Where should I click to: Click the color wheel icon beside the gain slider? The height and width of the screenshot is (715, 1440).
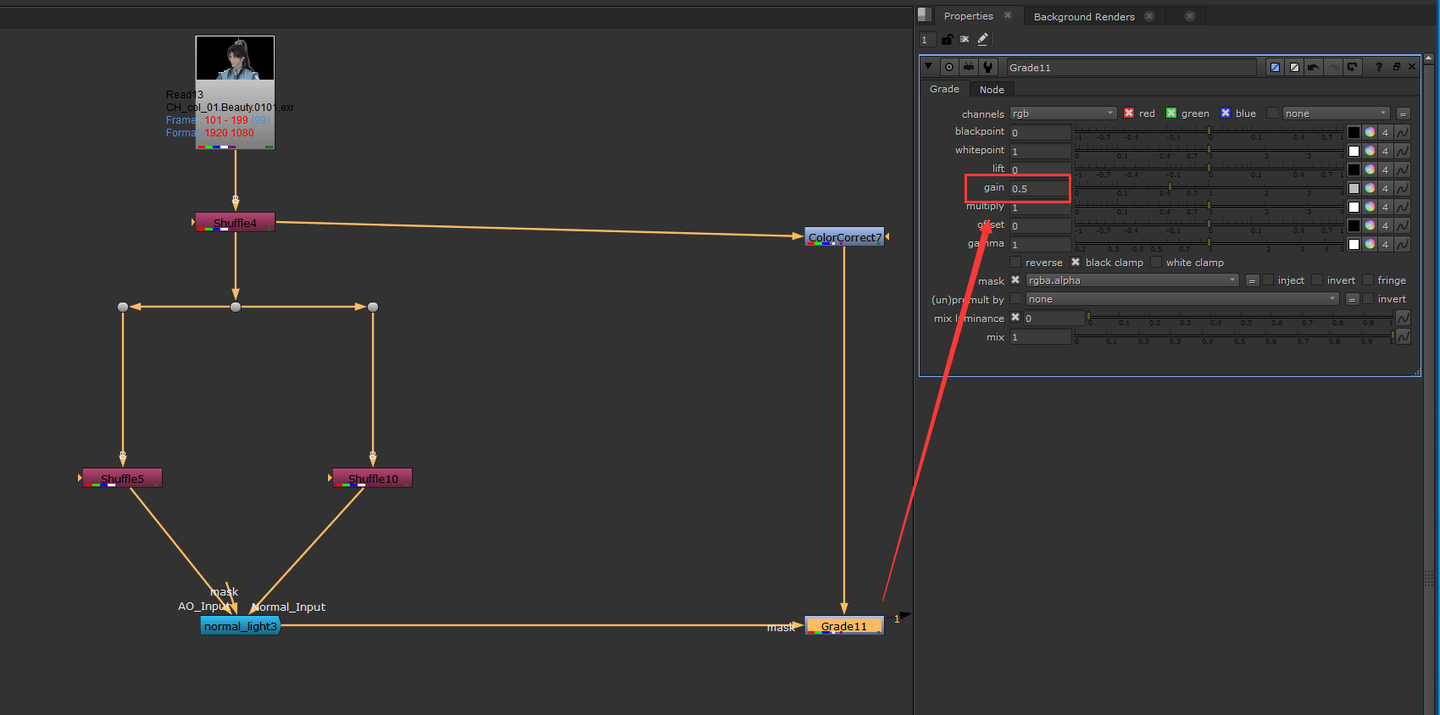1369,187
